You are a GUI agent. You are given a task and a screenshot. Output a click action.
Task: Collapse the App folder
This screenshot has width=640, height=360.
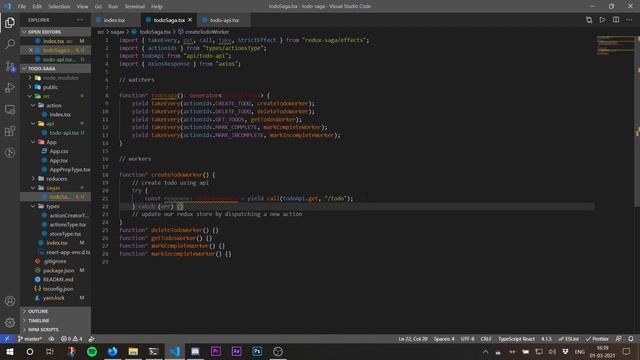56,142
